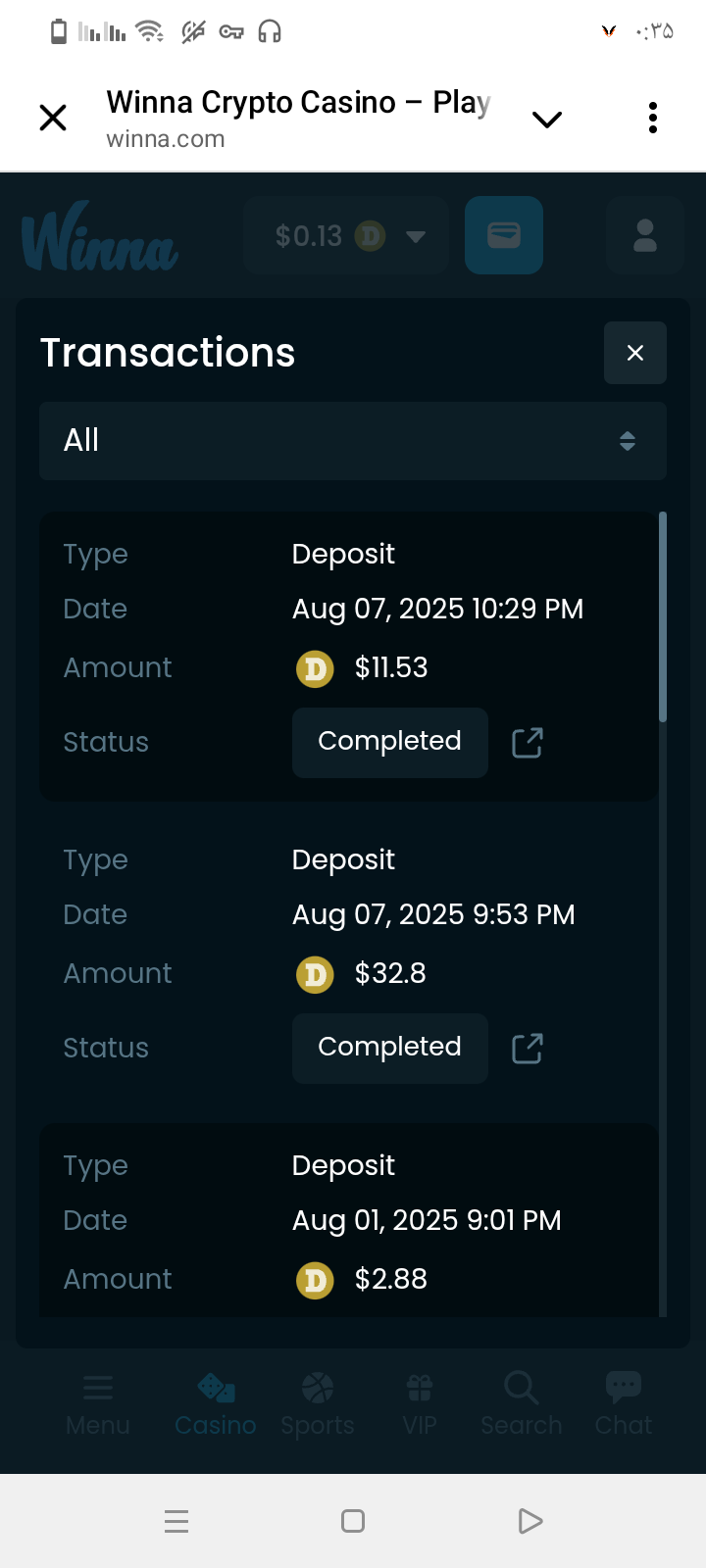Image resolution: width=706 pixels, height=1568 pixels.
Task: Click Completed status for $32.8 deposit
Action: pos(390,1048)
